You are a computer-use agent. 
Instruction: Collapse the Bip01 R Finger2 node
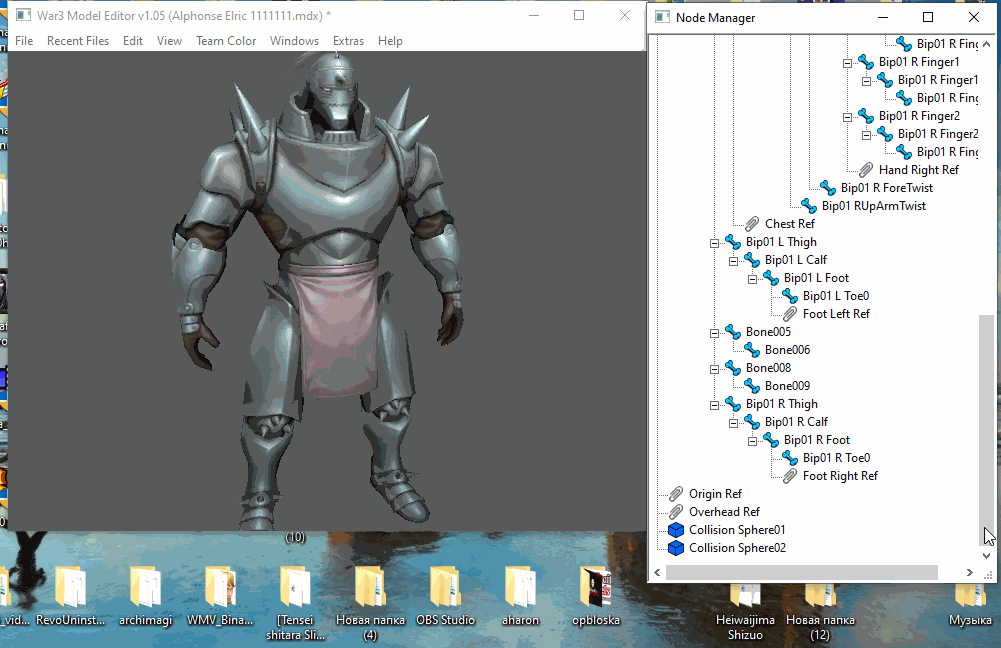[x=847, y=116]
